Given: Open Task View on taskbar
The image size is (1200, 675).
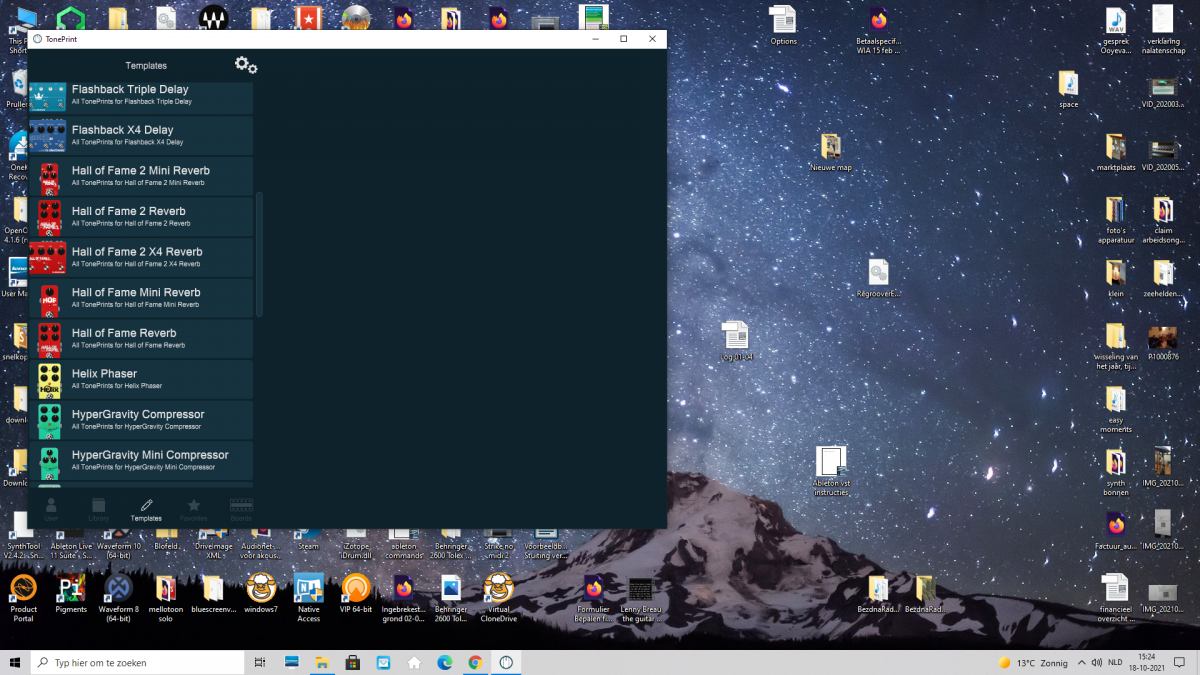Looking at the screenshot, I should [260, 662].
